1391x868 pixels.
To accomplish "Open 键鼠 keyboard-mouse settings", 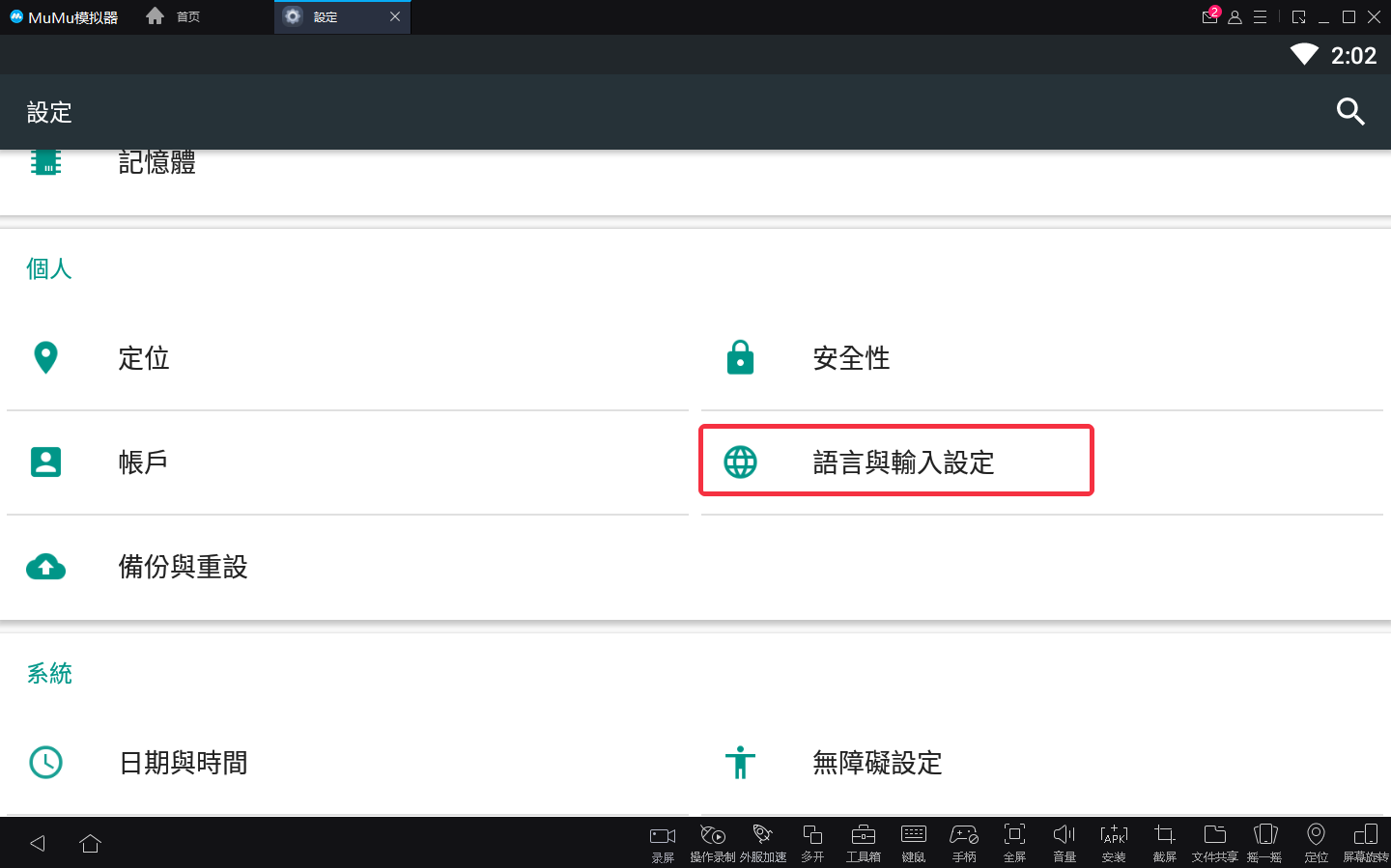I will (x=913, y=841).
